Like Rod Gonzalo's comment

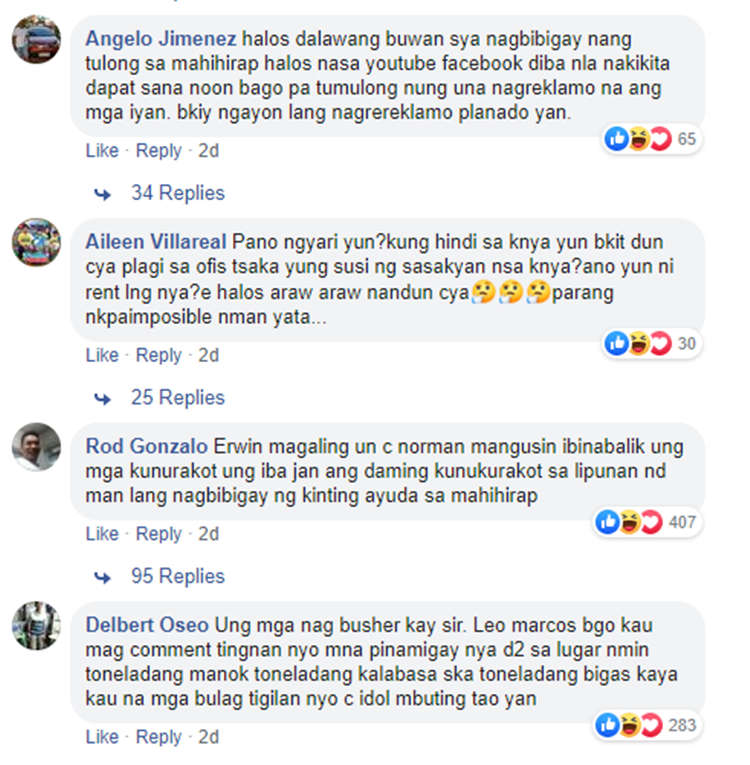pyautogui.click(x=102, y=534)
